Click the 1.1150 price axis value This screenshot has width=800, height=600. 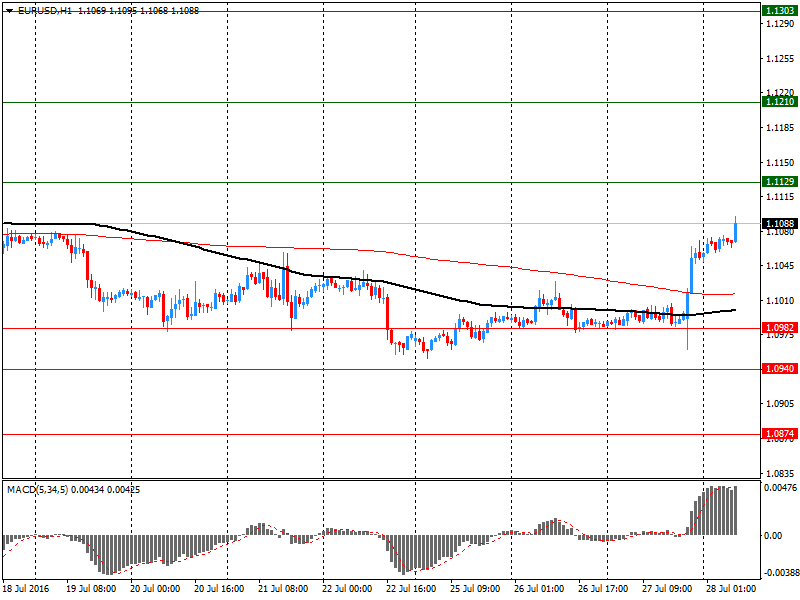(780, 162)
